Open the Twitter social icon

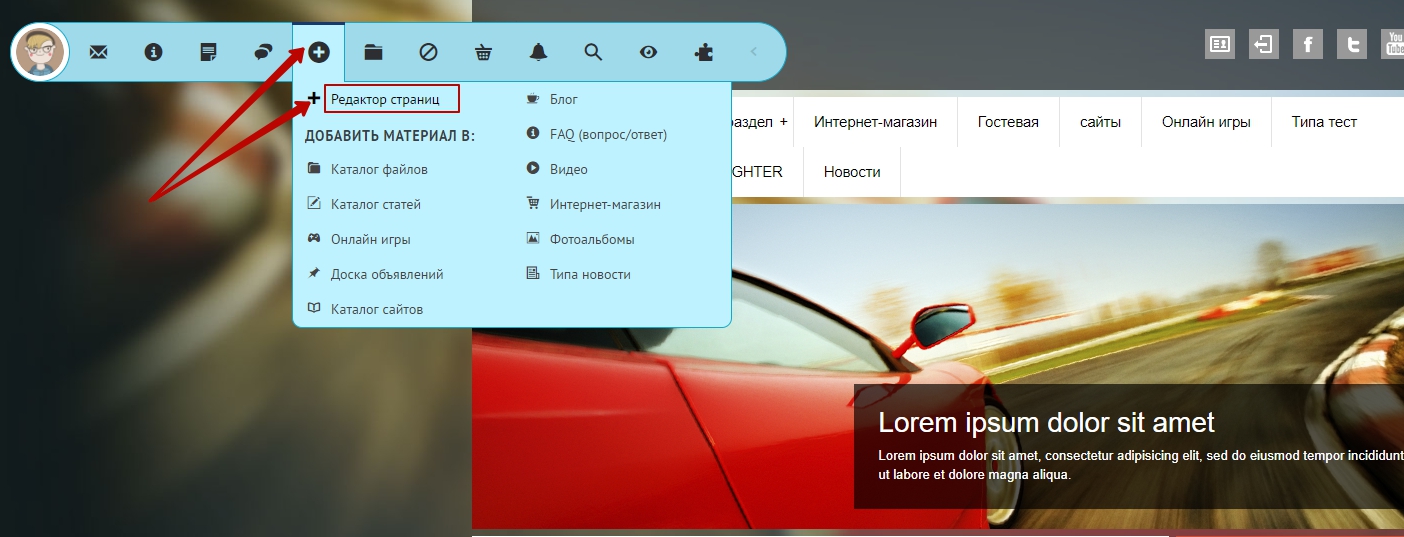point(1352,44)
